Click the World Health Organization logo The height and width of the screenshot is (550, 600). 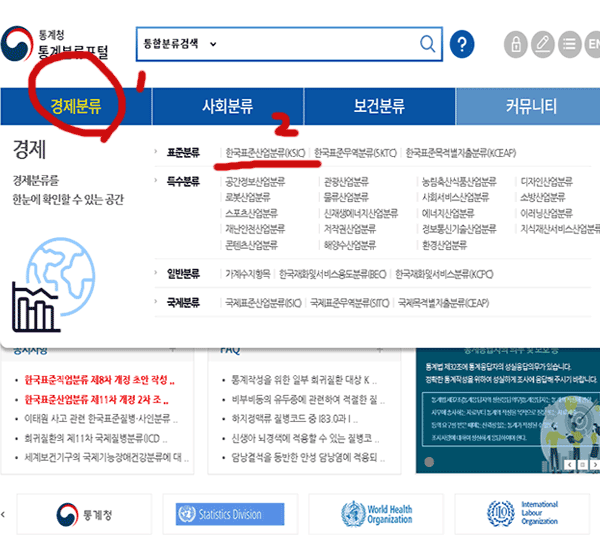point(376,514)
